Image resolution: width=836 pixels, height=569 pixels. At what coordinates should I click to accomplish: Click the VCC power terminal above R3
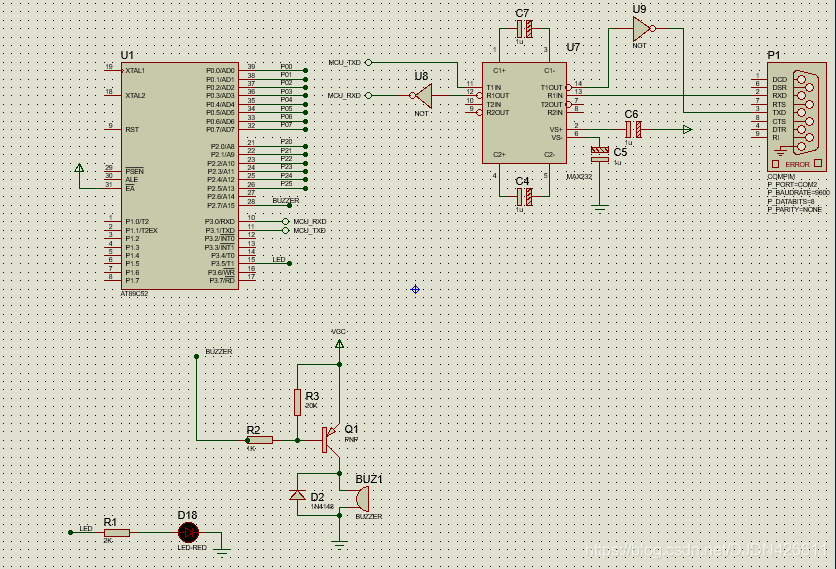coord(339,345)
